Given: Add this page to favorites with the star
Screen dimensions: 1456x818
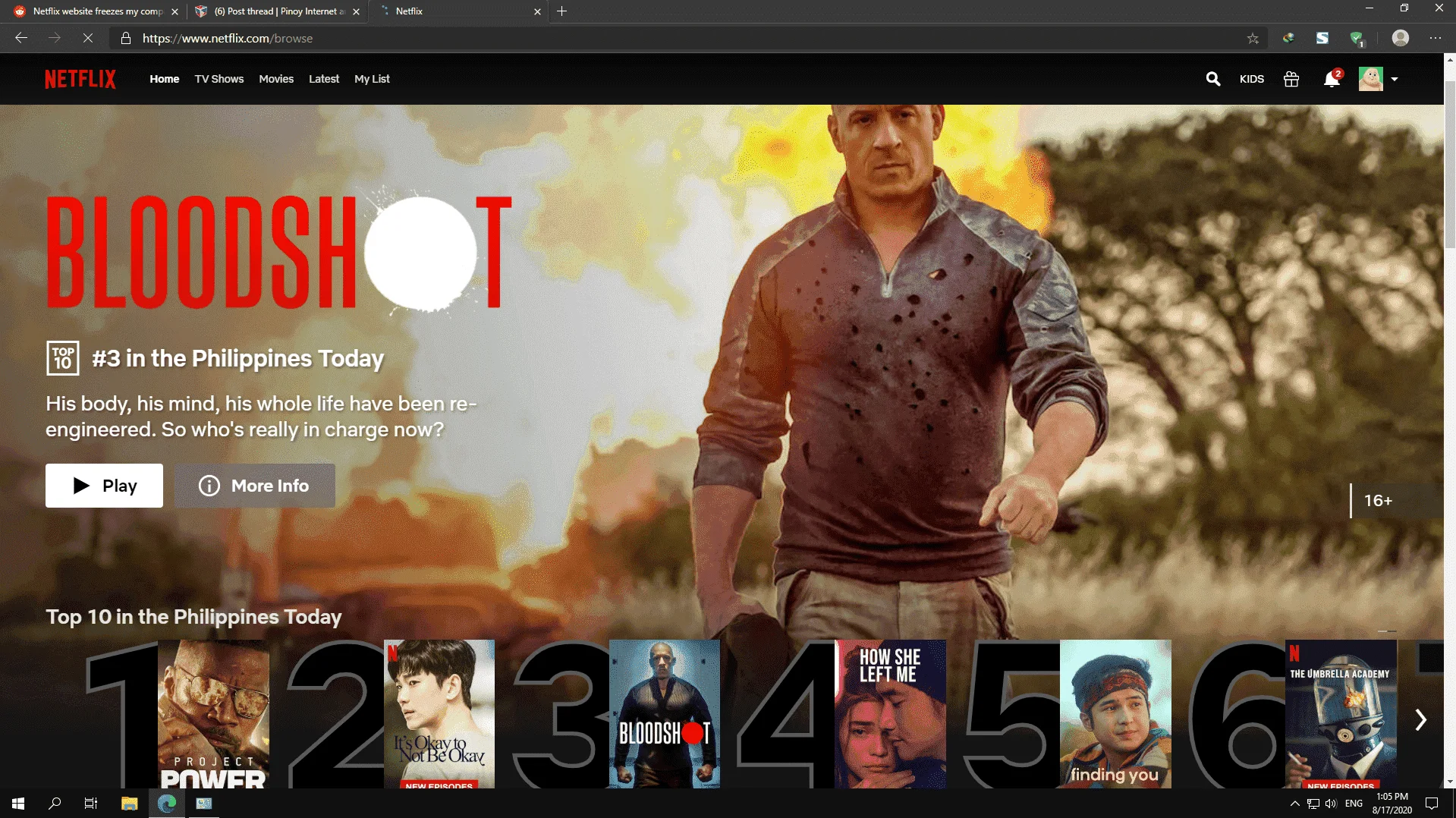Looking at the screenshot, I should click(1253, 38).
